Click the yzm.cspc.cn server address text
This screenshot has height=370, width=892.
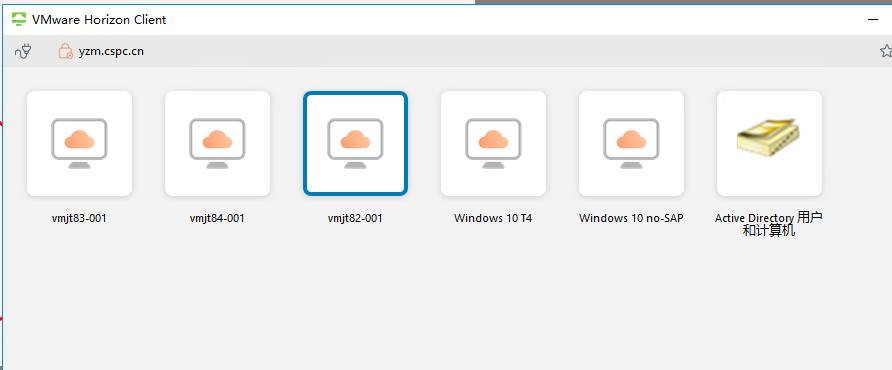pos(111,51)
